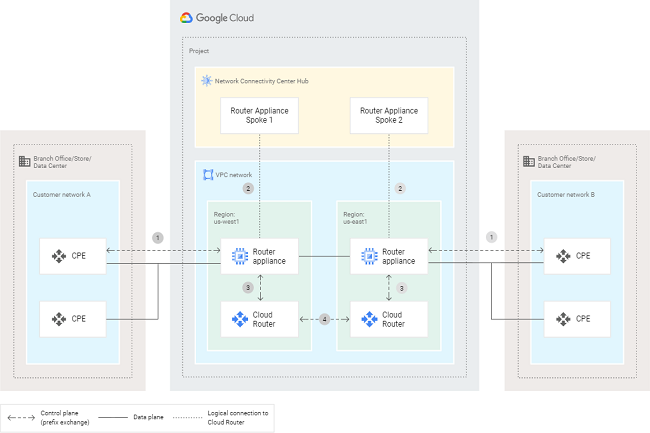Image resolution: width=650 pixels, height=433 pixels.
Task: Click the solid line sample beside 'Data plane'
Action: [x=112, y=417]
